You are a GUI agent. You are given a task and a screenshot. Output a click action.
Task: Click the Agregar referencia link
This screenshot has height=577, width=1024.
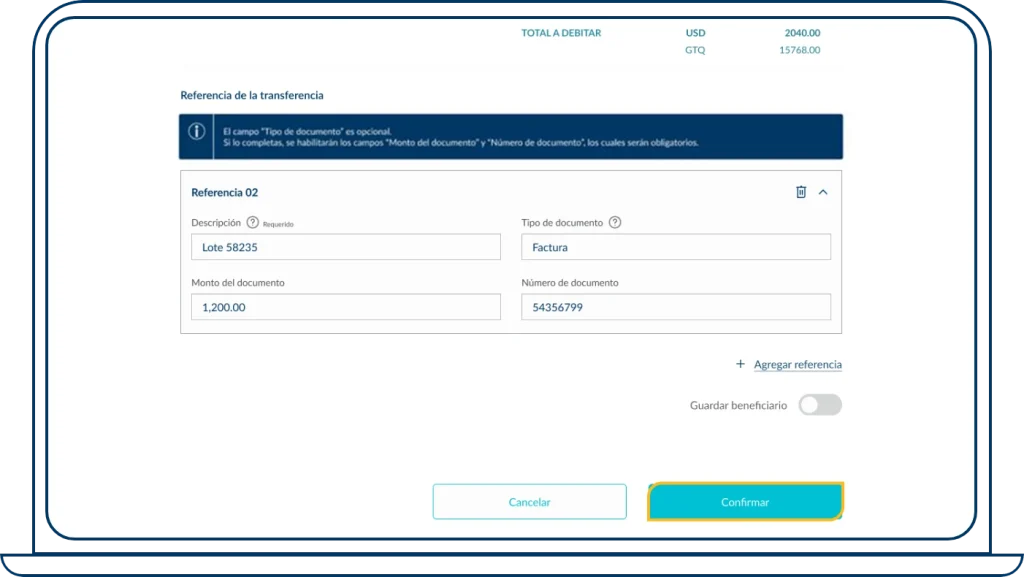coord(797,365)
